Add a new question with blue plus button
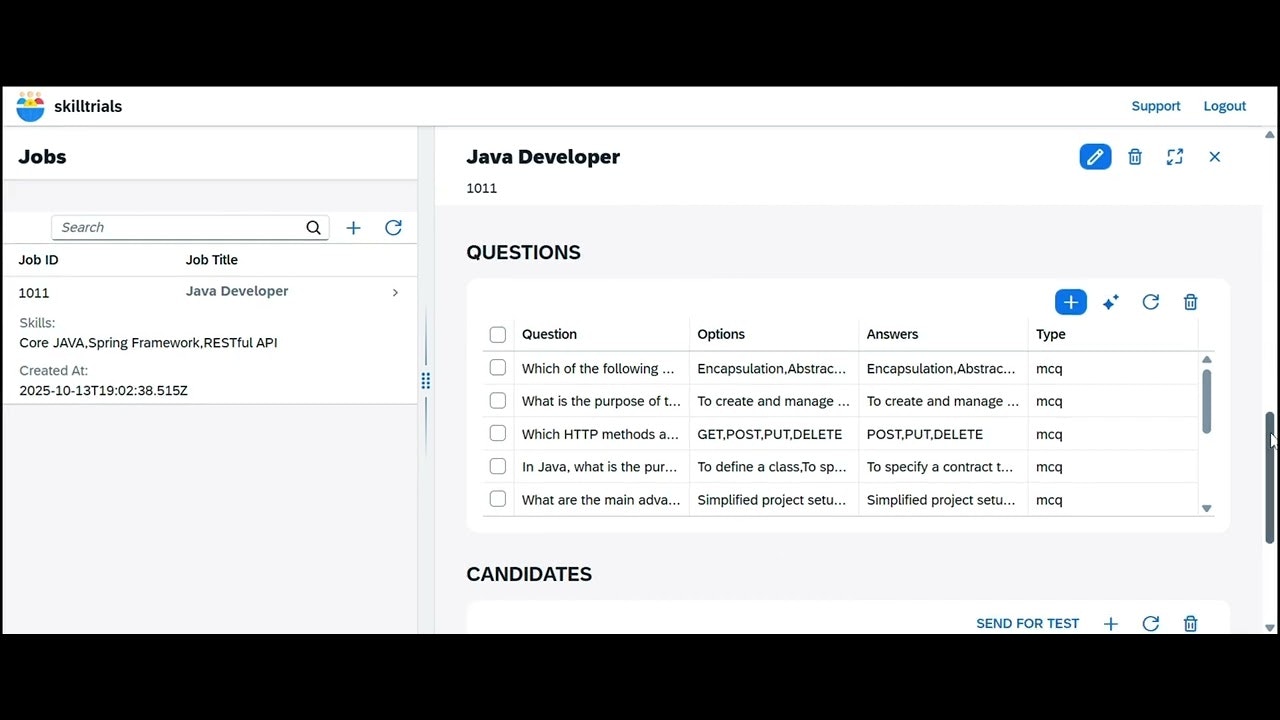The width and height of the screenshot is (1280, 720). coord(1071,302)
